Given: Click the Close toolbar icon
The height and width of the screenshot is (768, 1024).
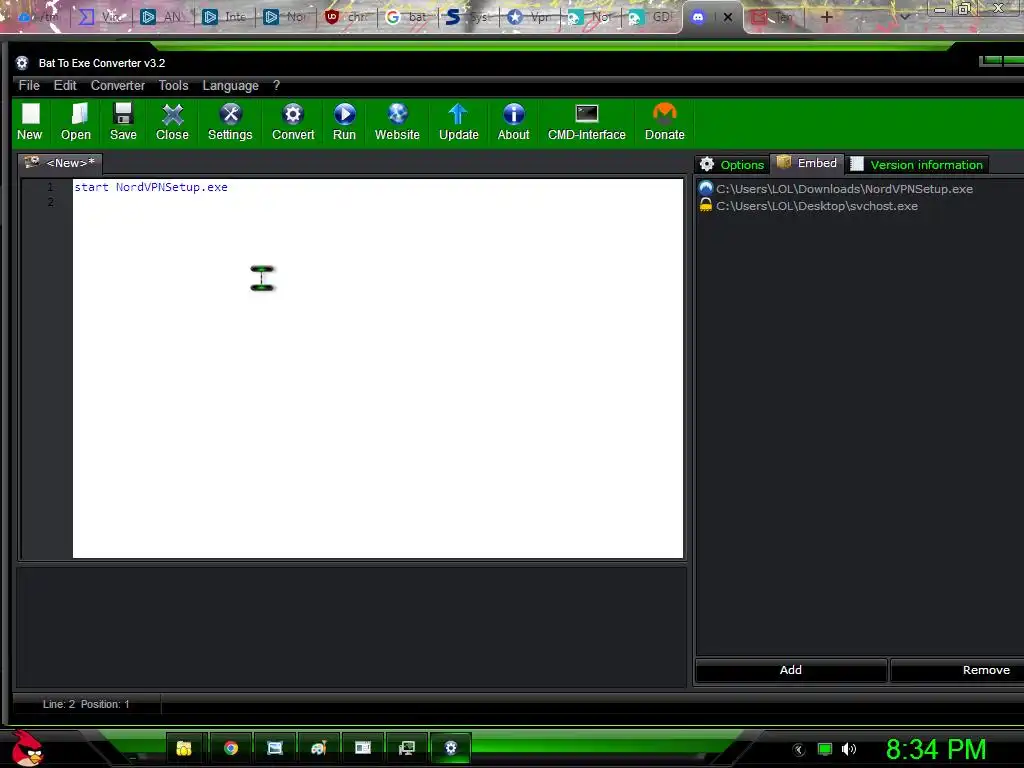Looking at the screenshot, I should (x=172, y=121).
